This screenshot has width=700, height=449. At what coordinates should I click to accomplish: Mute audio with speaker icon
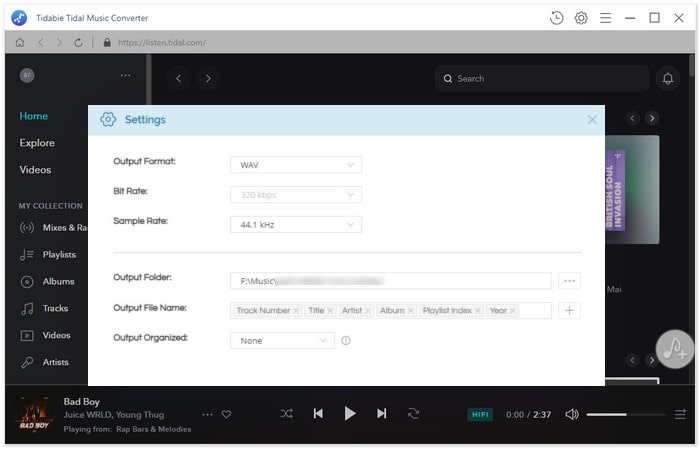tap(571, 415)
